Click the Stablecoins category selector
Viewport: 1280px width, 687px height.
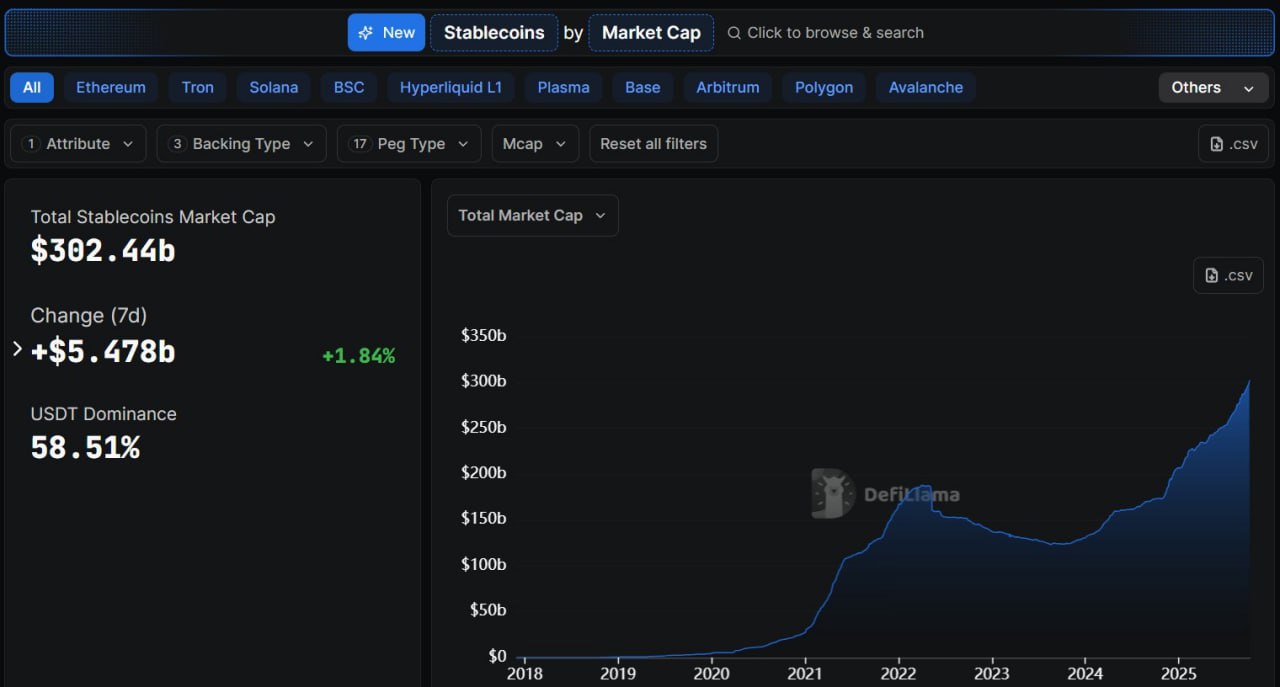tap(494, 33)
